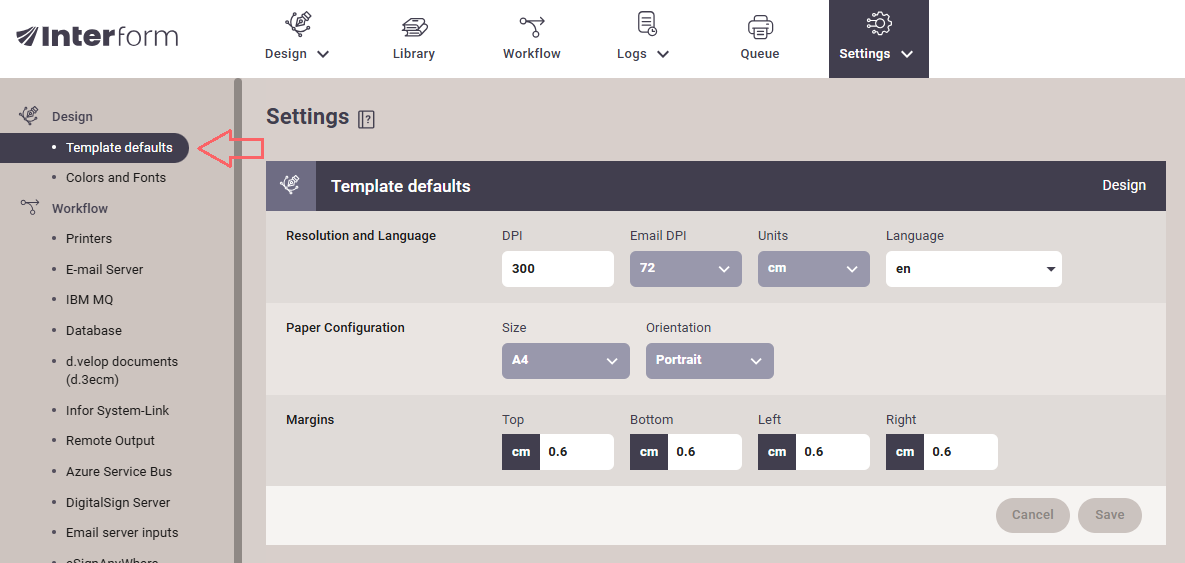Open Printers settings in sidebar

(x=89, y=239)
